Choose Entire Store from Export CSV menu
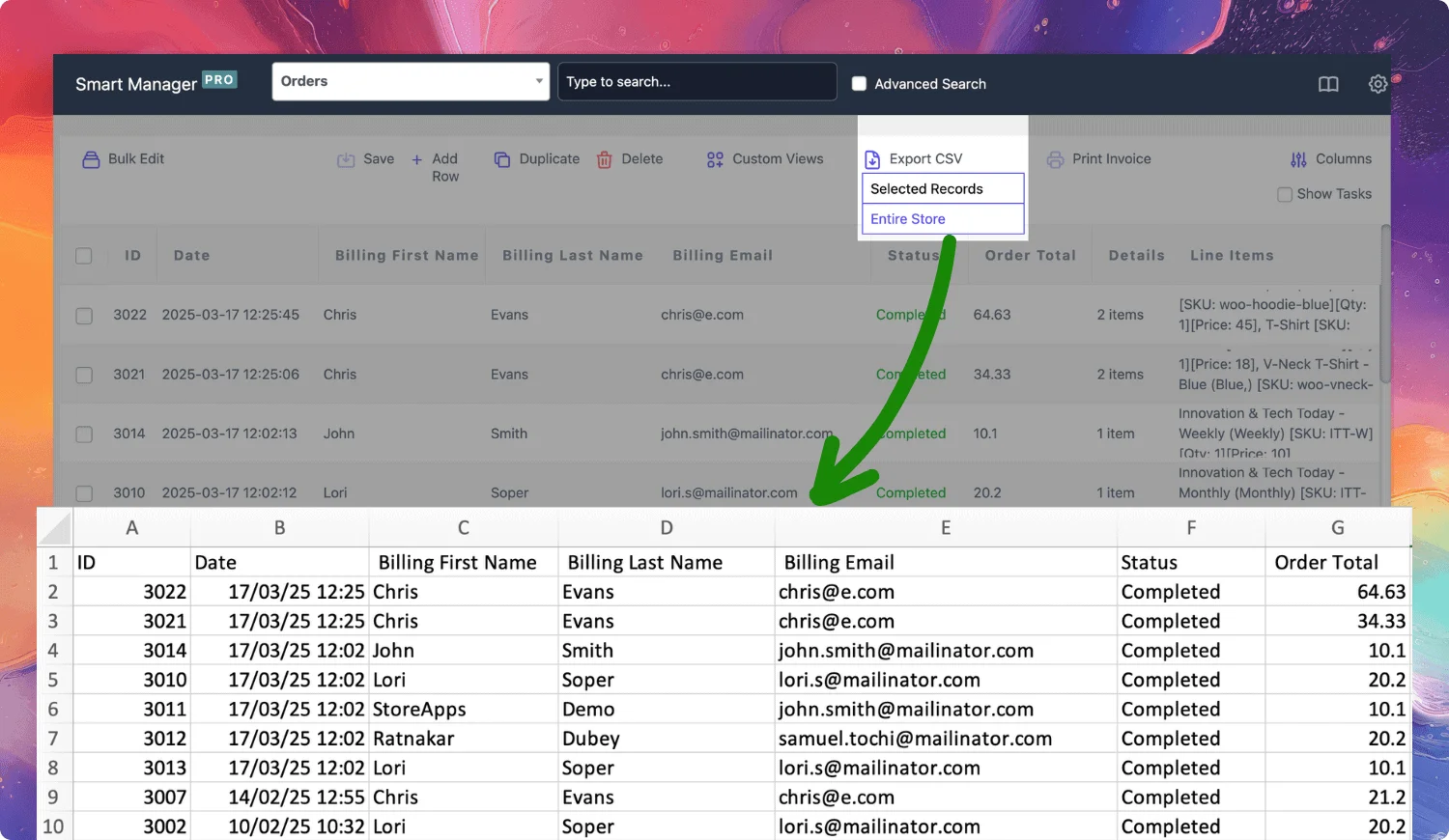This screenshot has height=840, width=1449. 943,219
